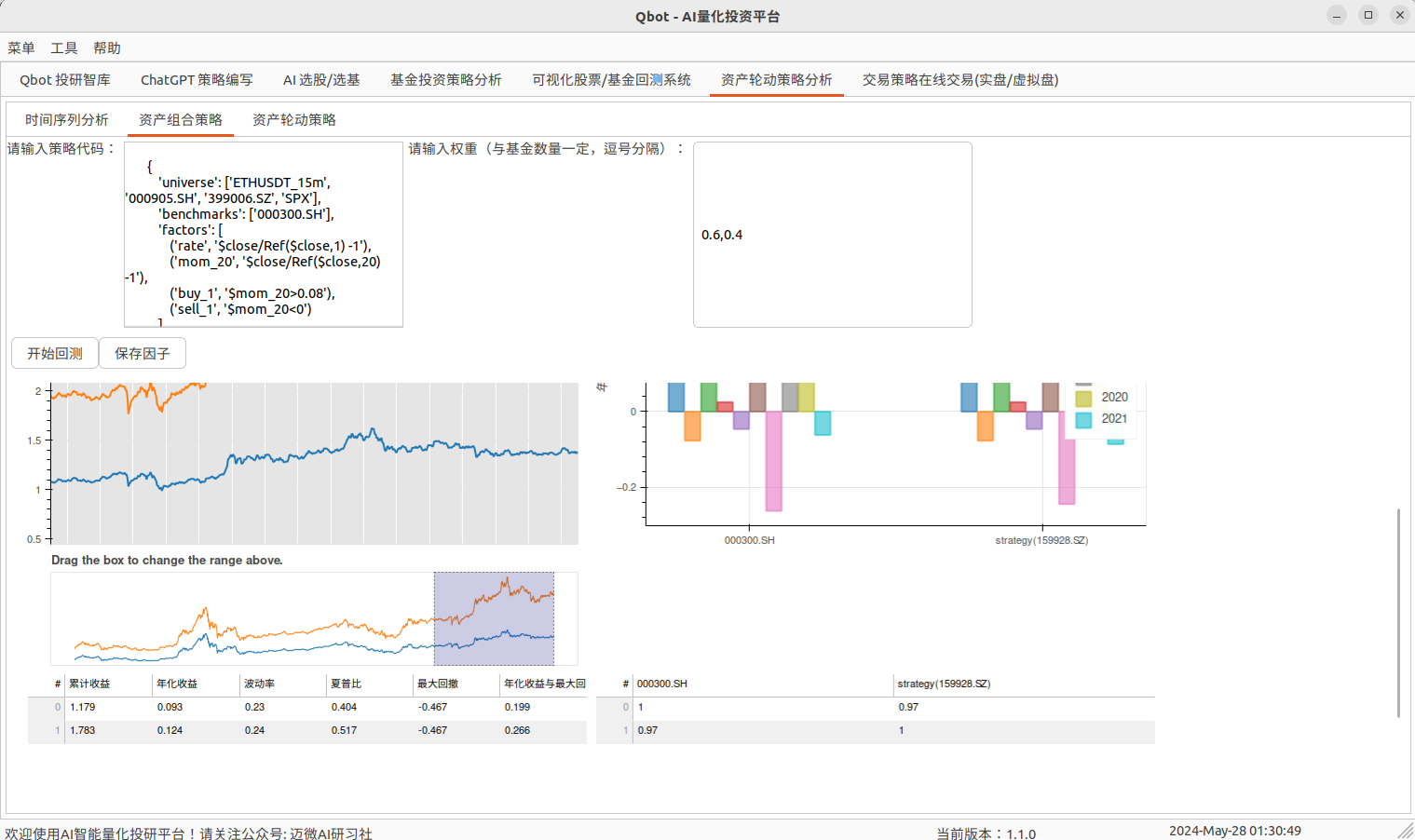
Task: Click the 保存因子 button
Action: (142, 353)
